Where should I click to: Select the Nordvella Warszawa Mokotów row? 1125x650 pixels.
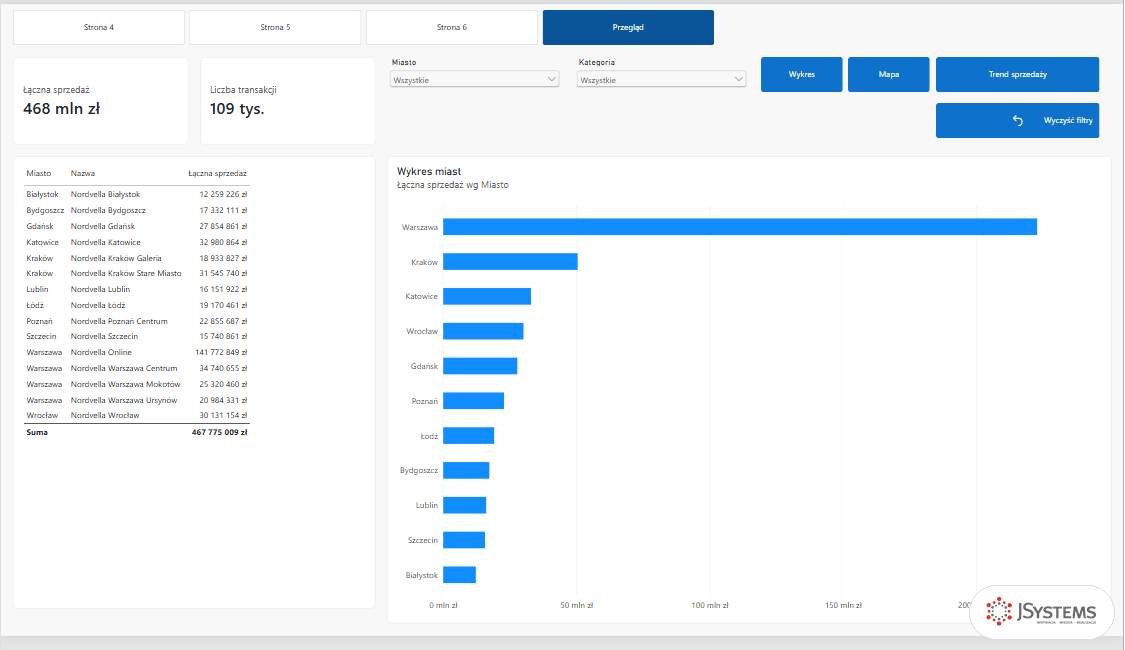click(136, 385)
